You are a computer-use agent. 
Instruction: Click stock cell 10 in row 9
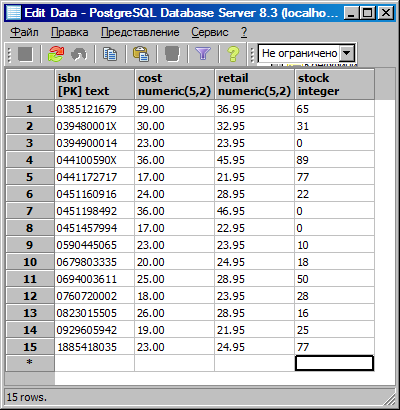(334, 245)
